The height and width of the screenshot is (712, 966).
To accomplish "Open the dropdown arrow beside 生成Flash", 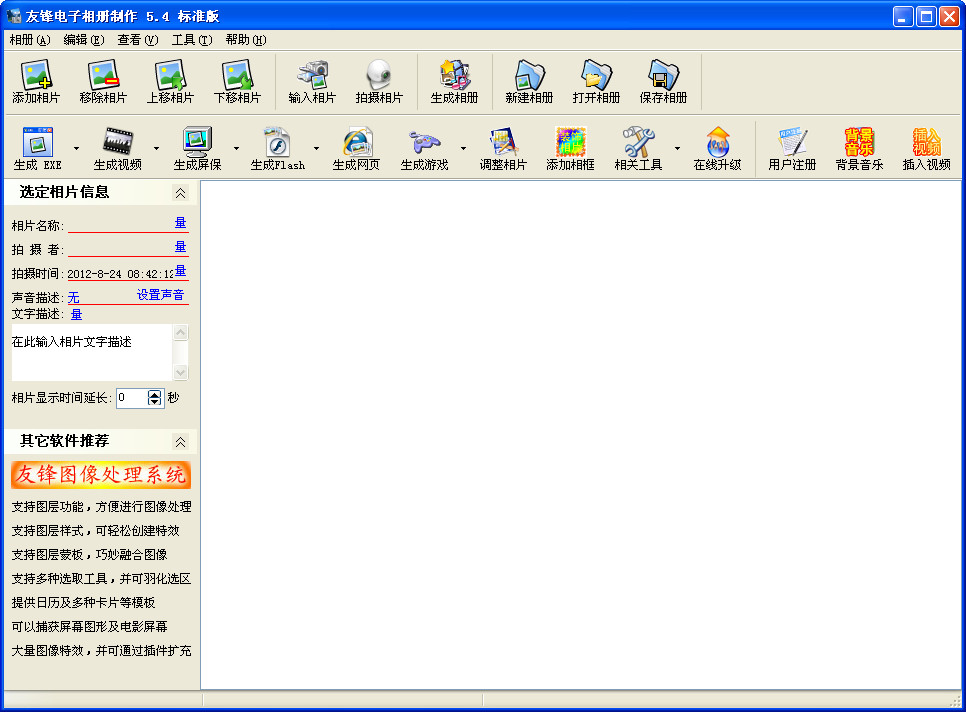I will (x=317, y=148).
